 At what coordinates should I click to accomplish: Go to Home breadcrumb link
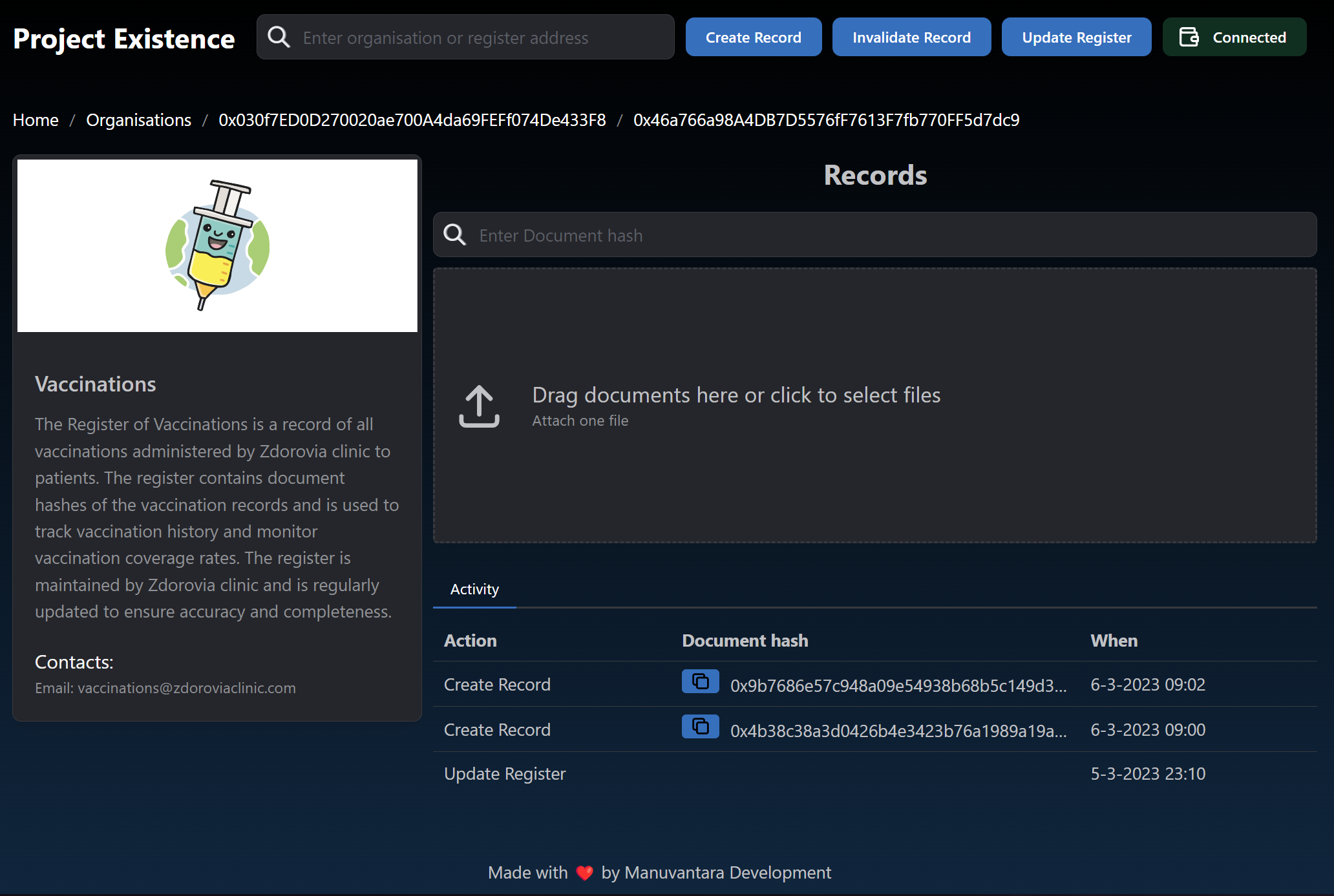point(36,120)
